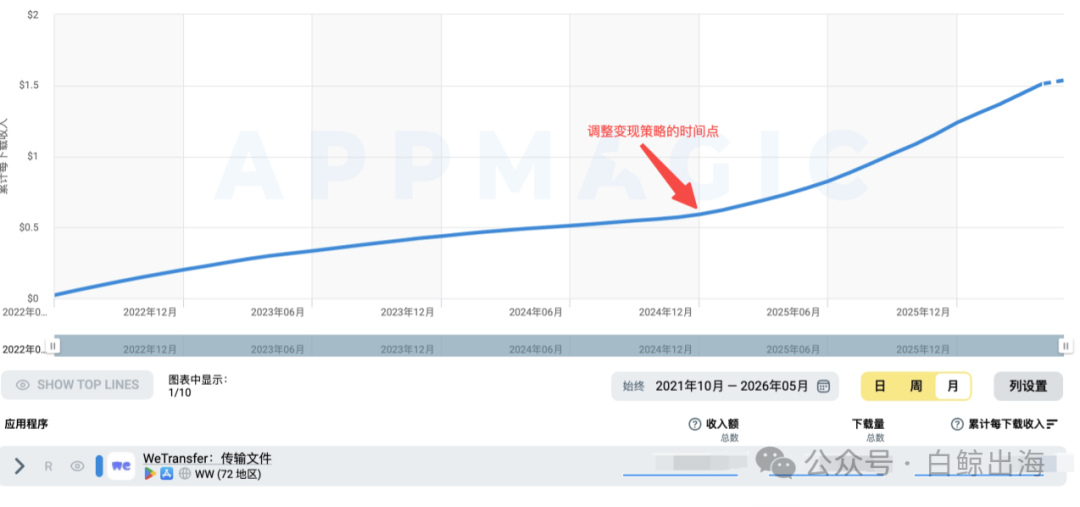Open the WeTransfer：传输文件 app link
The height and width of the screenshot is (507, 1080).
click(x=207, y=458)
